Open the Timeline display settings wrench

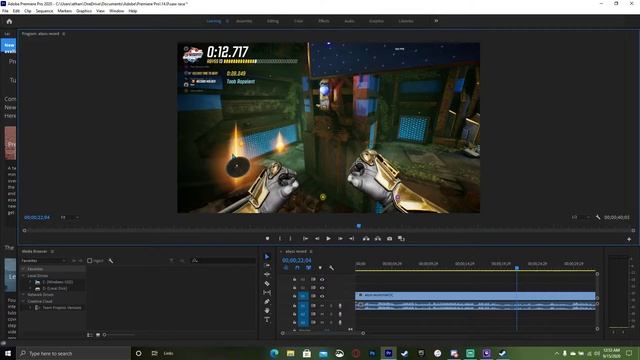click(331, 268)
